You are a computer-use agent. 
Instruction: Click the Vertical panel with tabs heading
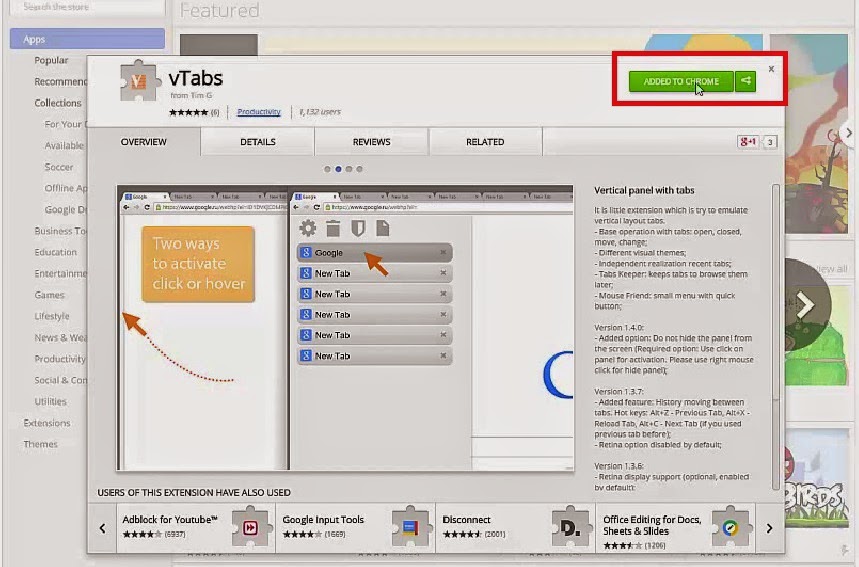coord(644,191)
